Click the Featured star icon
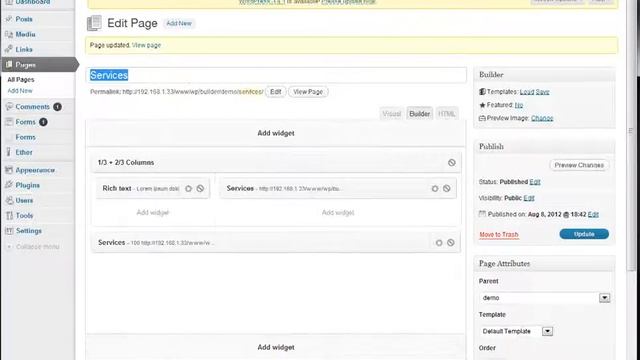Image resolution: width=640 pixels, height=360 pixels. (x=482, y=105)
